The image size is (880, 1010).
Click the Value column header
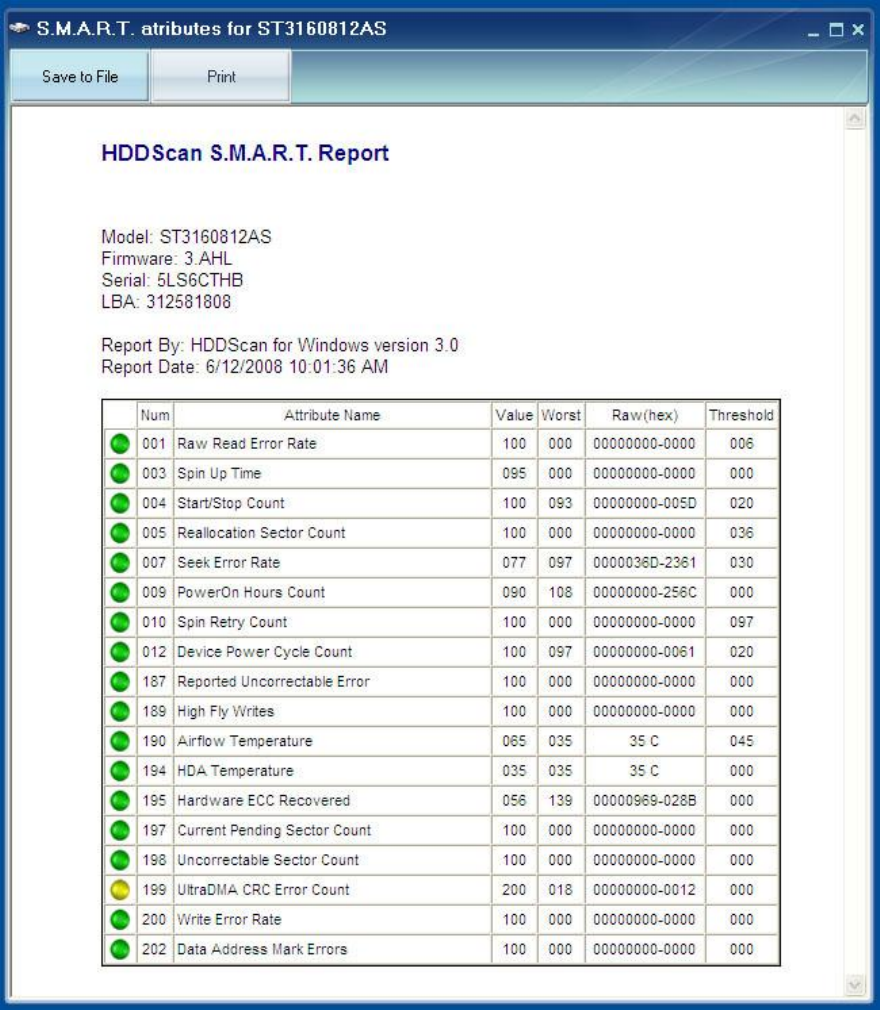click(514, 415)
